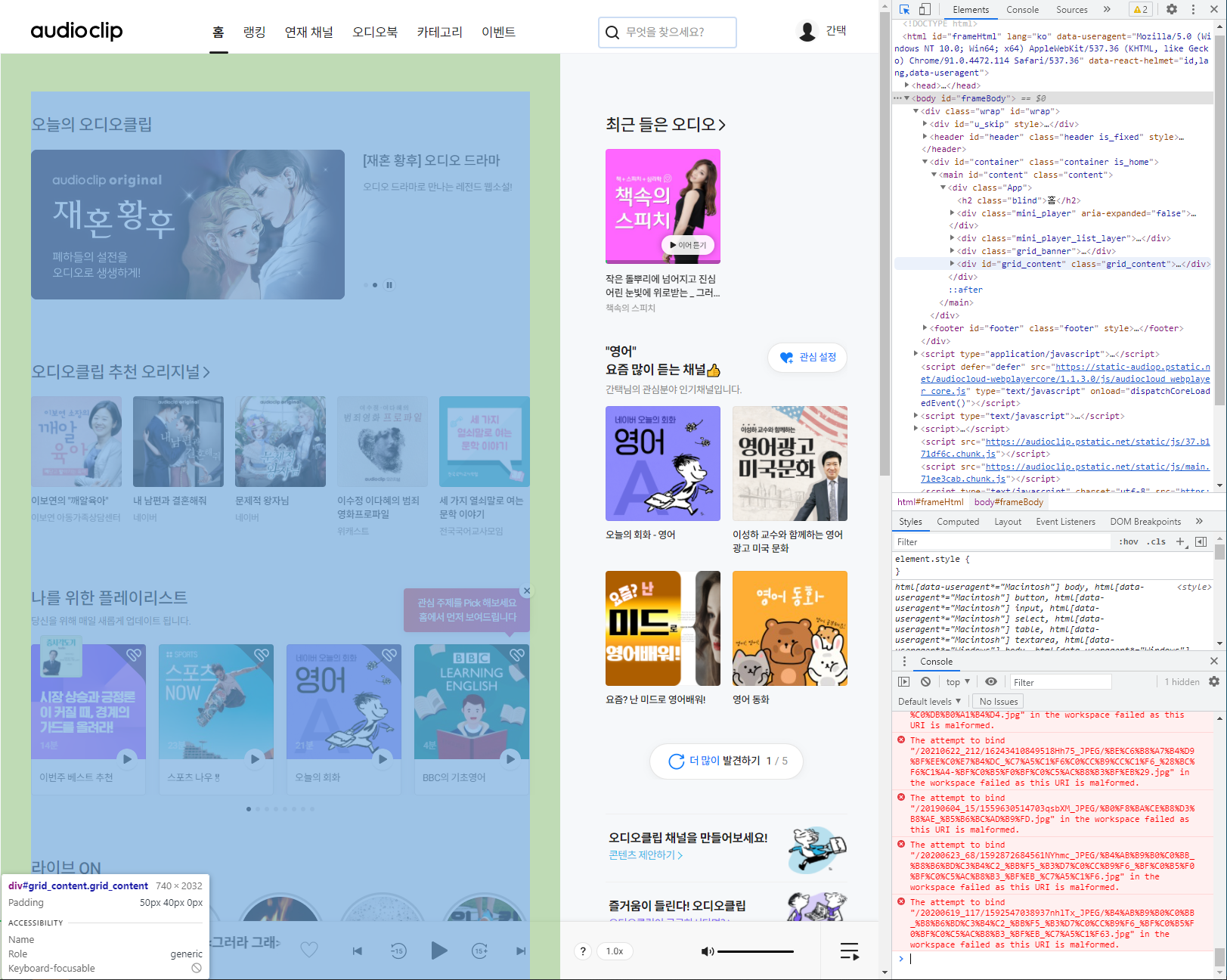Switch to Computed styles tab
The height and width of the screenshot is (980, 1227).
pos(958,522)
